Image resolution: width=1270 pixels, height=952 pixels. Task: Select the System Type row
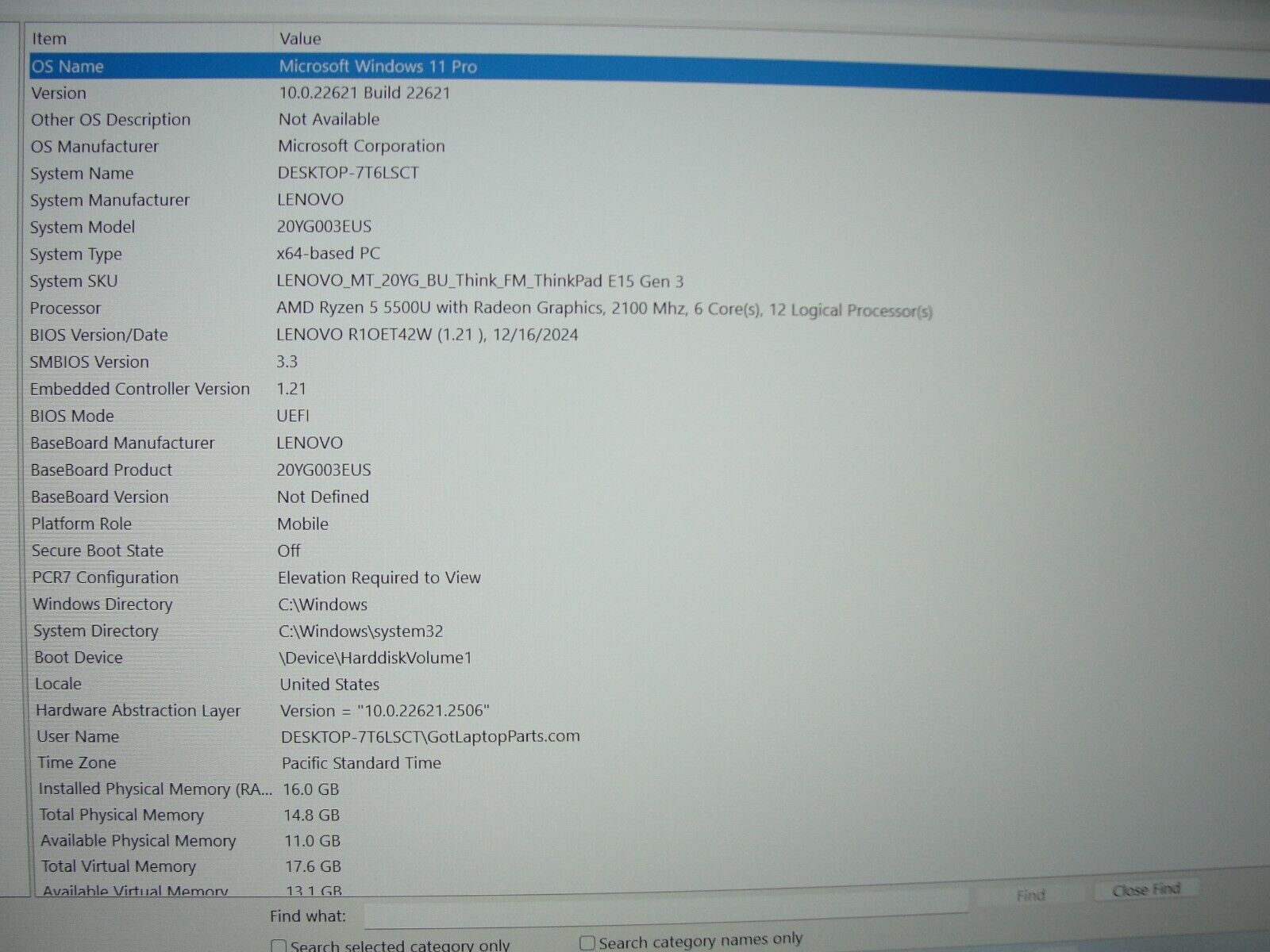pyautogui.click(x=648, y=254)
